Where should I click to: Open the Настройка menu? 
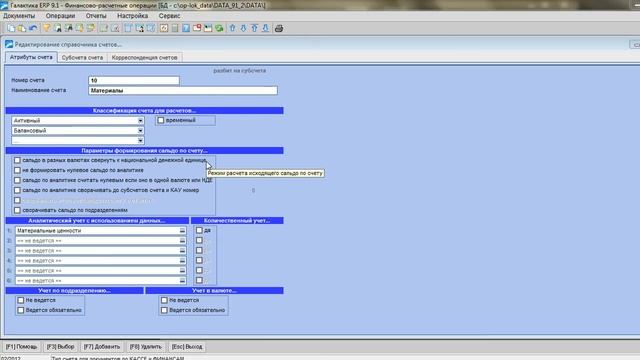[133, 16]
